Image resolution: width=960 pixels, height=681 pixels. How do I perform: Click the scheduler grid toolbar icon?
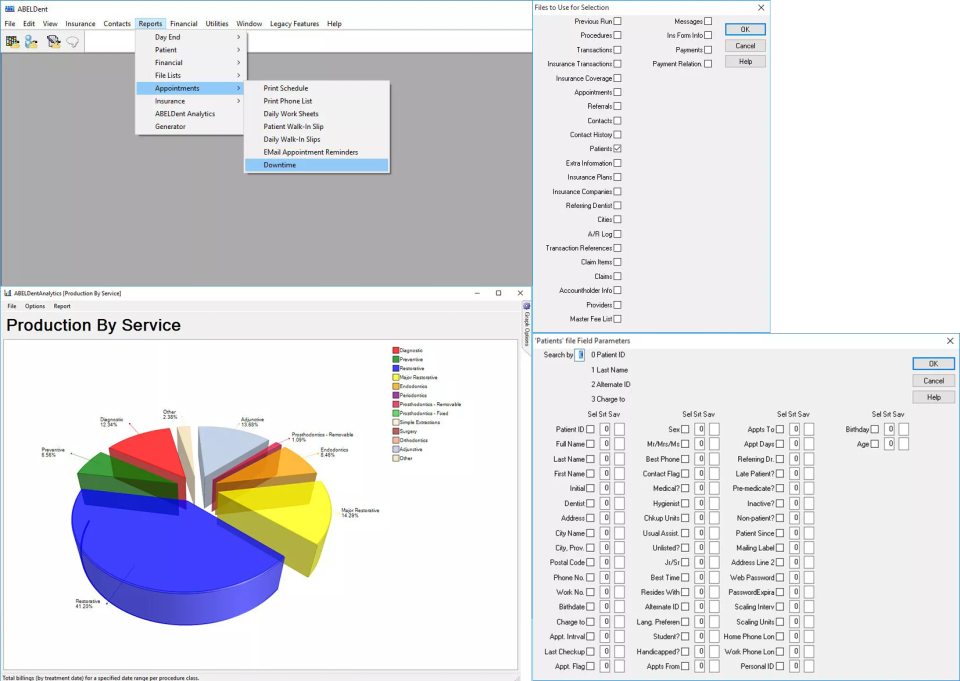pyautogui.click(x=13, y=42)
